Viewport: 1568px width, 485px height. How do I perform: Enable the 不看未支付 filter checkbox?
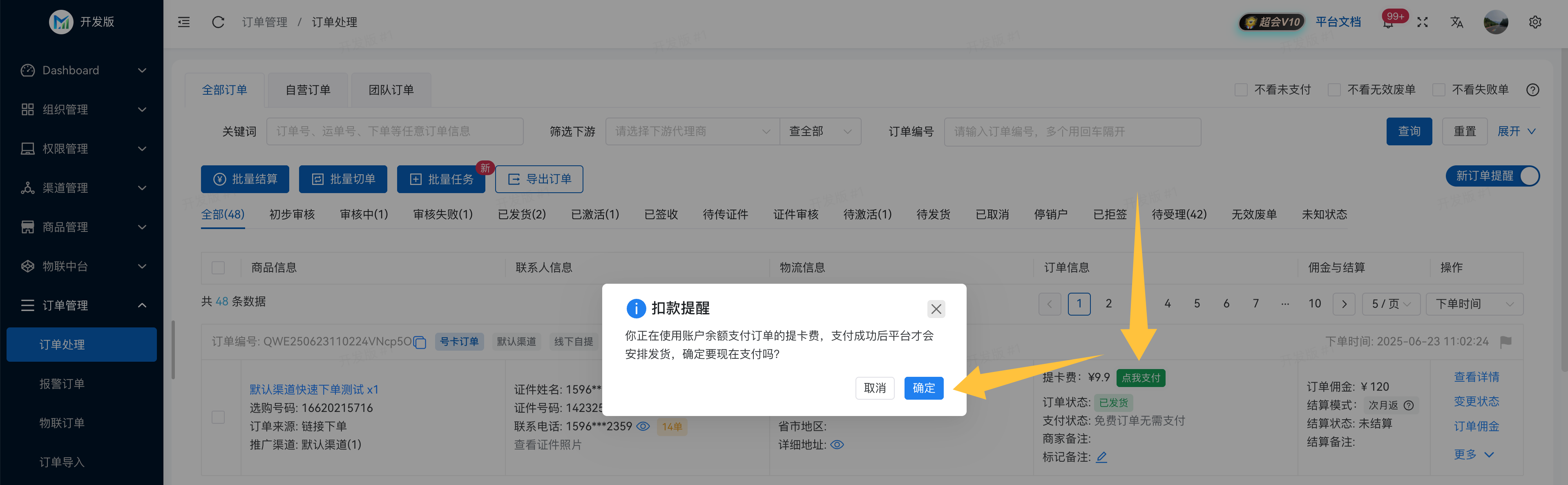[x=1242, y=89]
